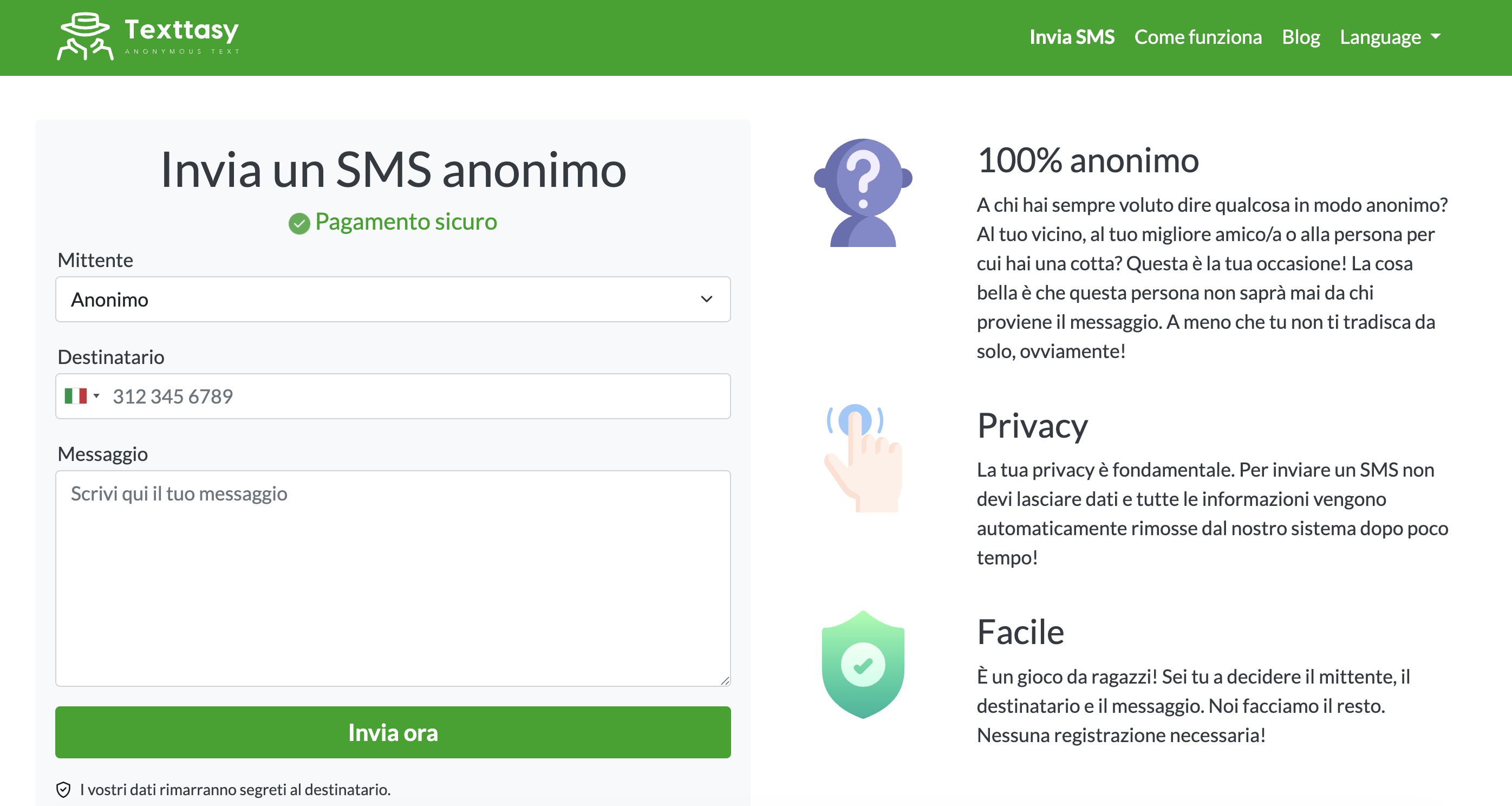The width and height of the screenshot is (1512, 806).
Task: Open the Mittente sender dropdown
Action: pyautogui.click(x=393, y=300)
